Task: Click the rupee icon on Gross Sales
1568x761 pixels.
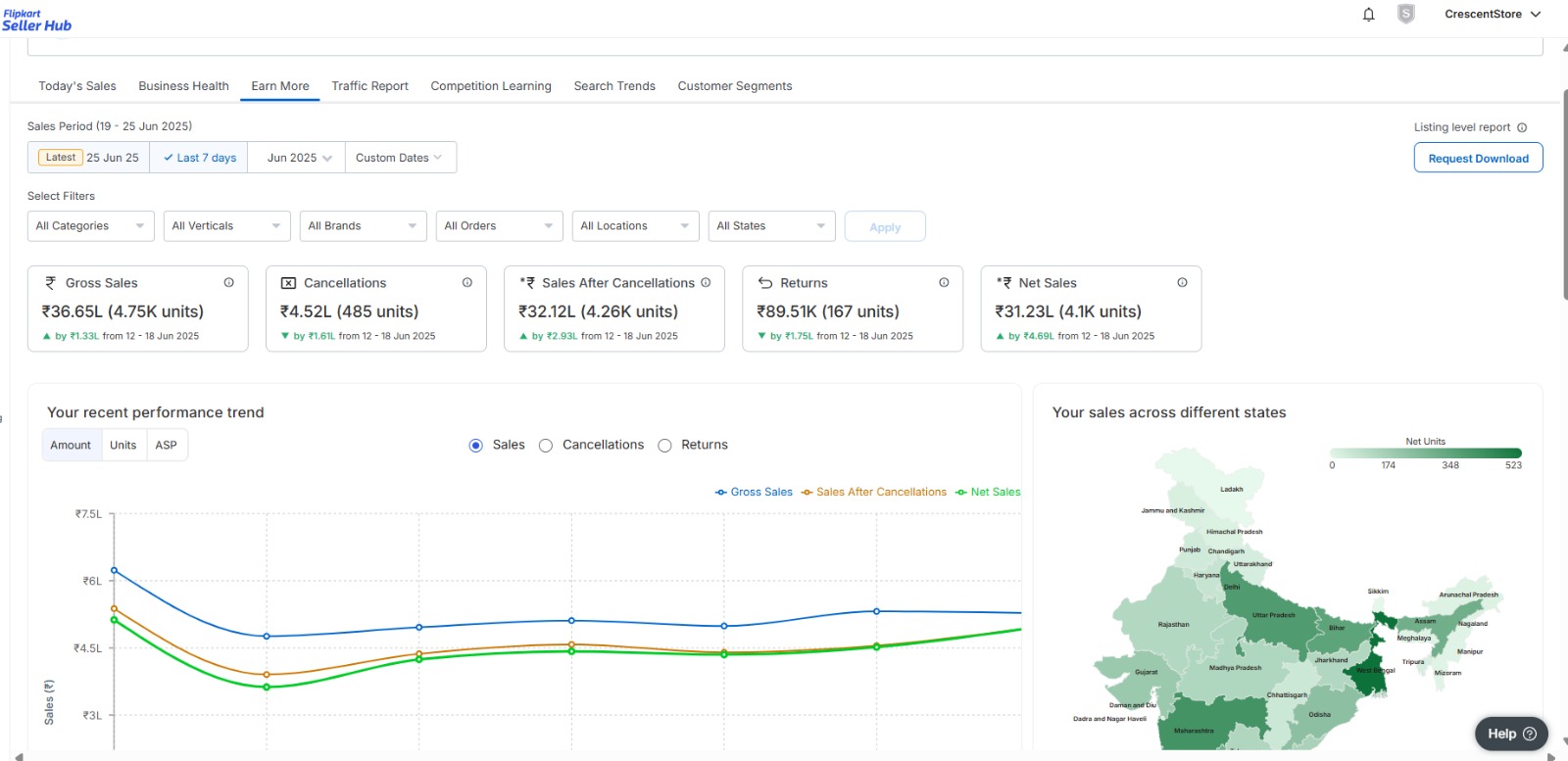Action: tap(50, 283)
